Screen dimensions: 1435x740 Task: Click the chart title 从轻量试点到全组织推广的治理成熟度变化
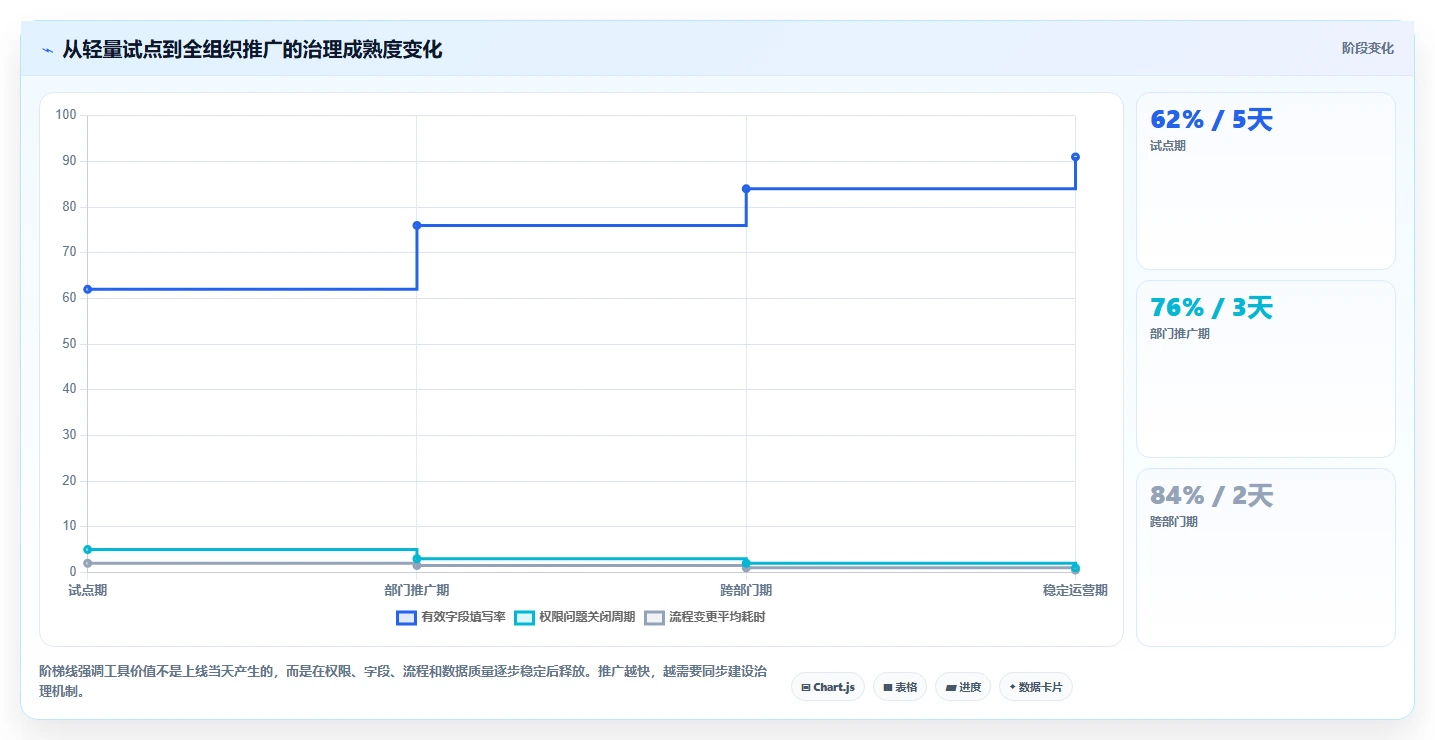pos(252,50)
